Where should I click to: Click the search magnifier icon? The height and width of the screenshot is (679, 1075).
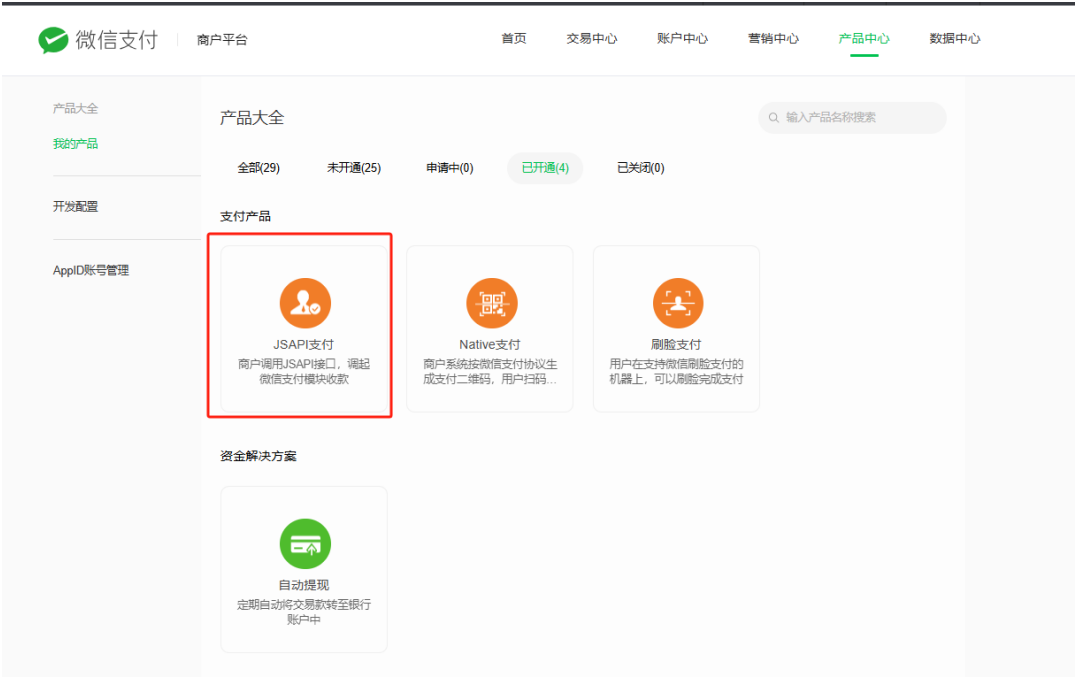pos(773,118)
